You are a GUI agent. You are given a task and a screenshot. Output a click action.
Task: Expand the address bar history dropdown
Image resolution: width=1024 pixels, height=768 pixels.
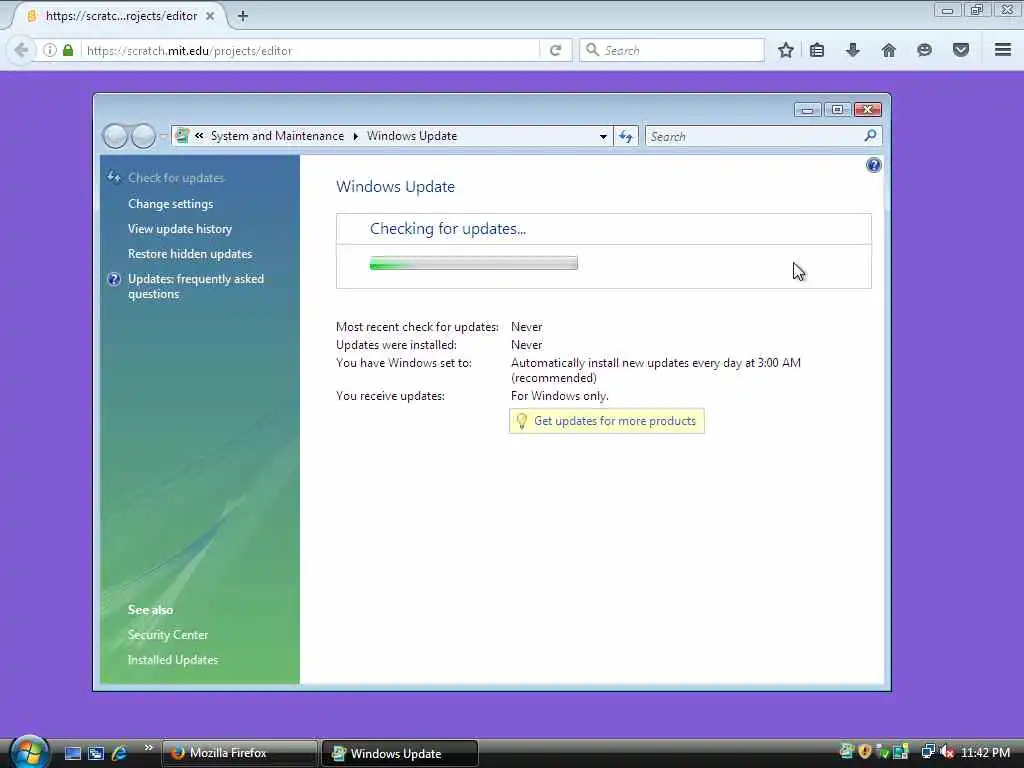[x=603, y=136]
